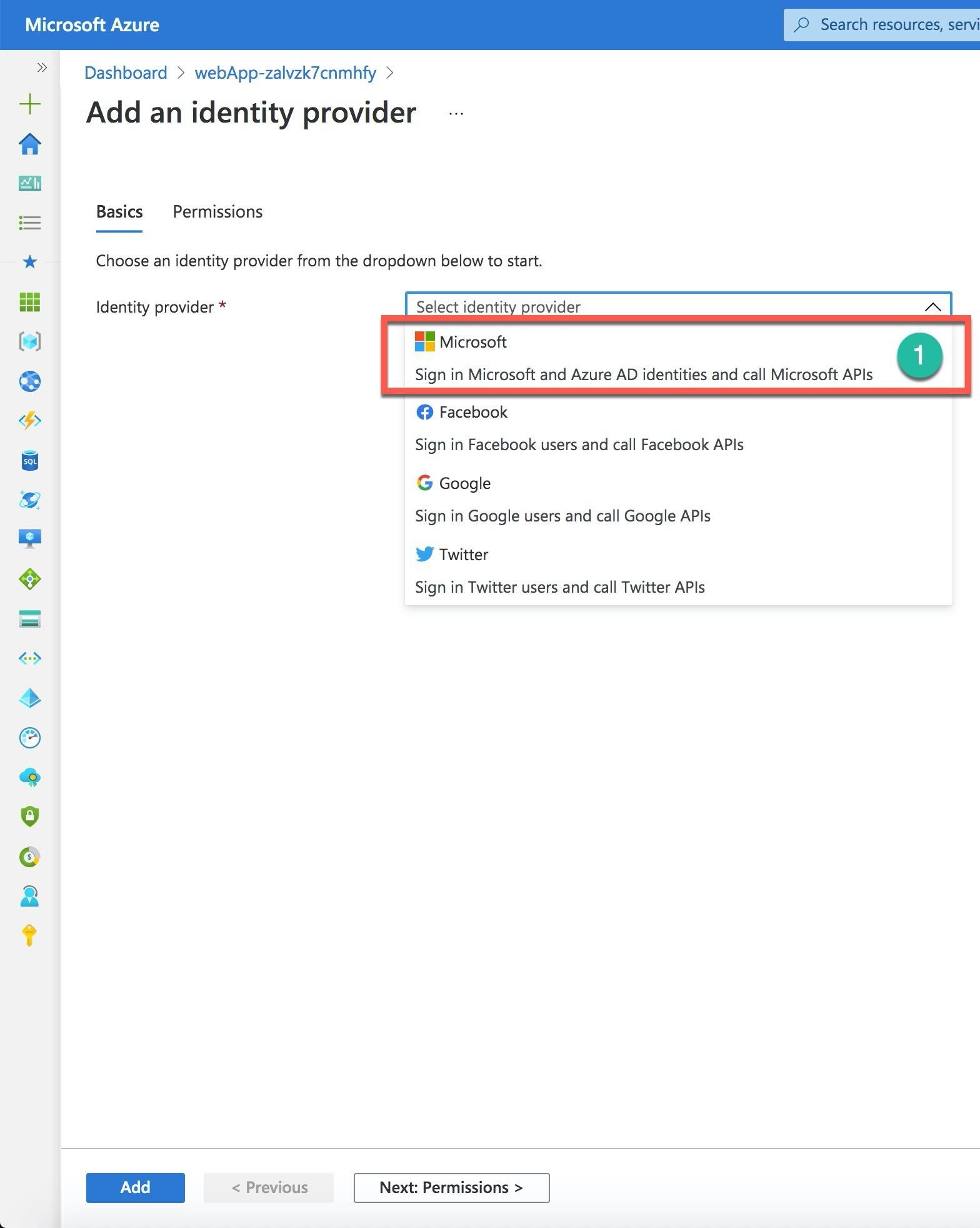
Task: Open Help and support person icon
Action: click(30, 897)
